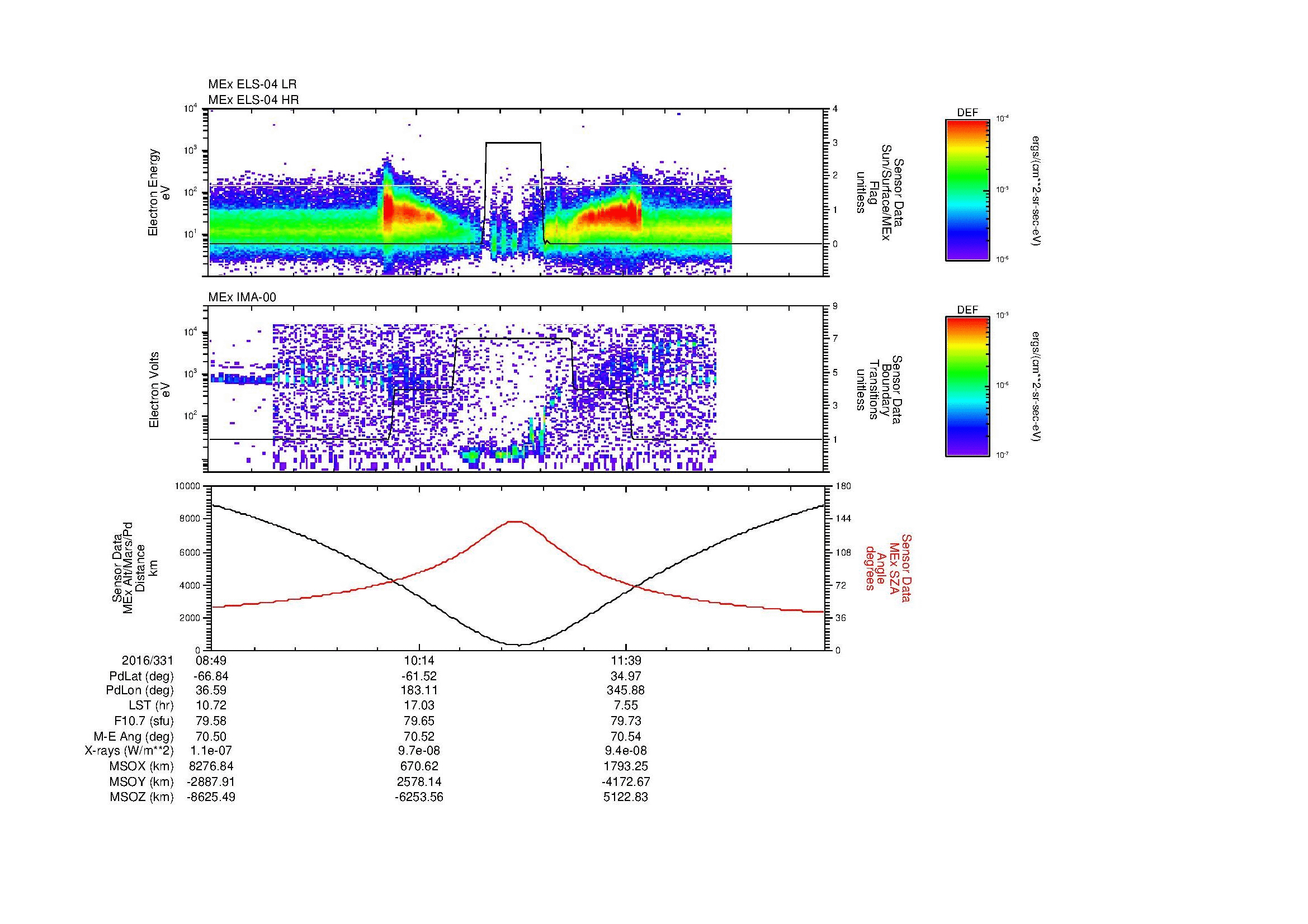
Task: Click the 'F10.7 (sfu)' row label
Action: 144,721
